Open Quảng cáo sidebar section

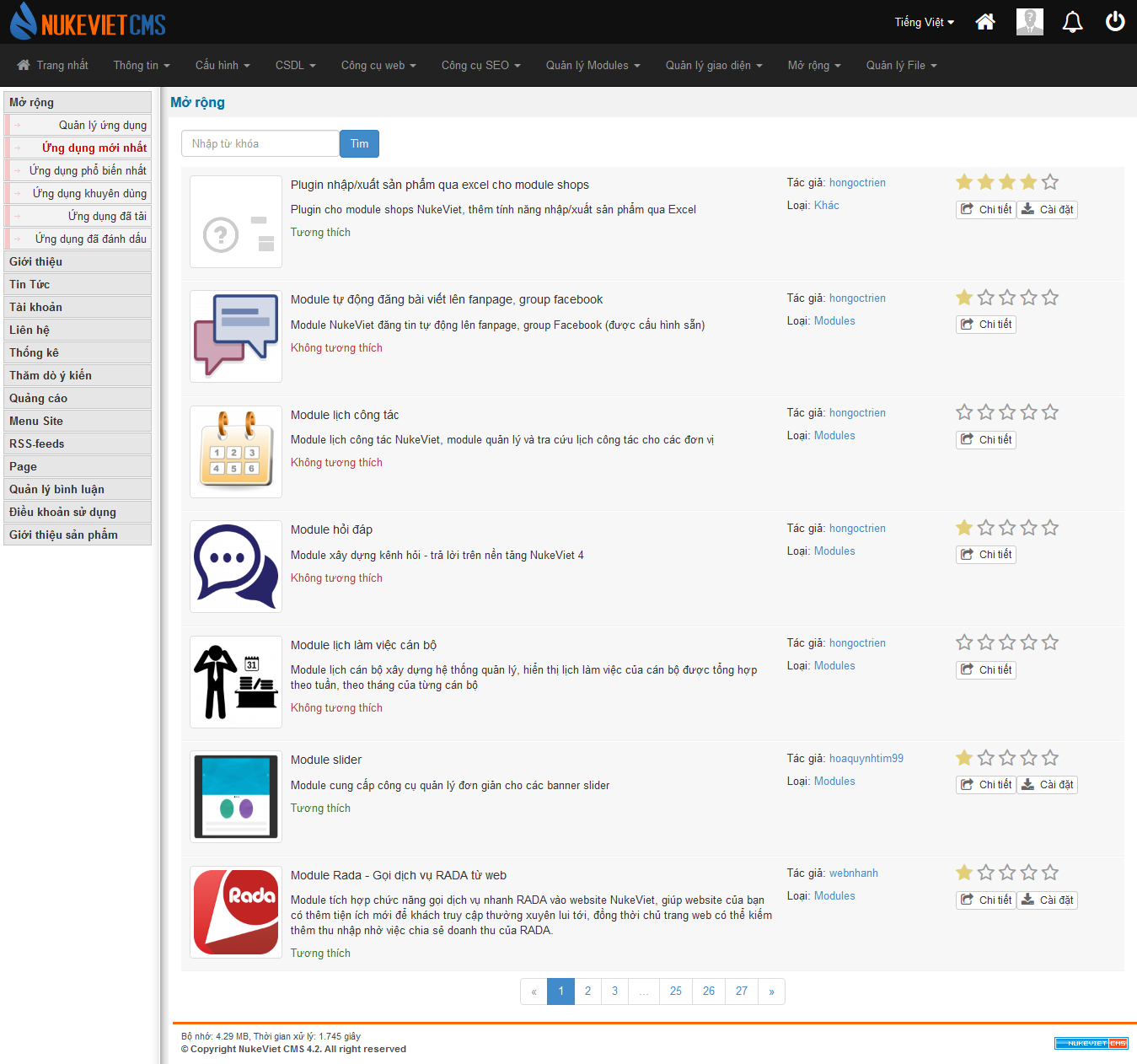[78, 398]
